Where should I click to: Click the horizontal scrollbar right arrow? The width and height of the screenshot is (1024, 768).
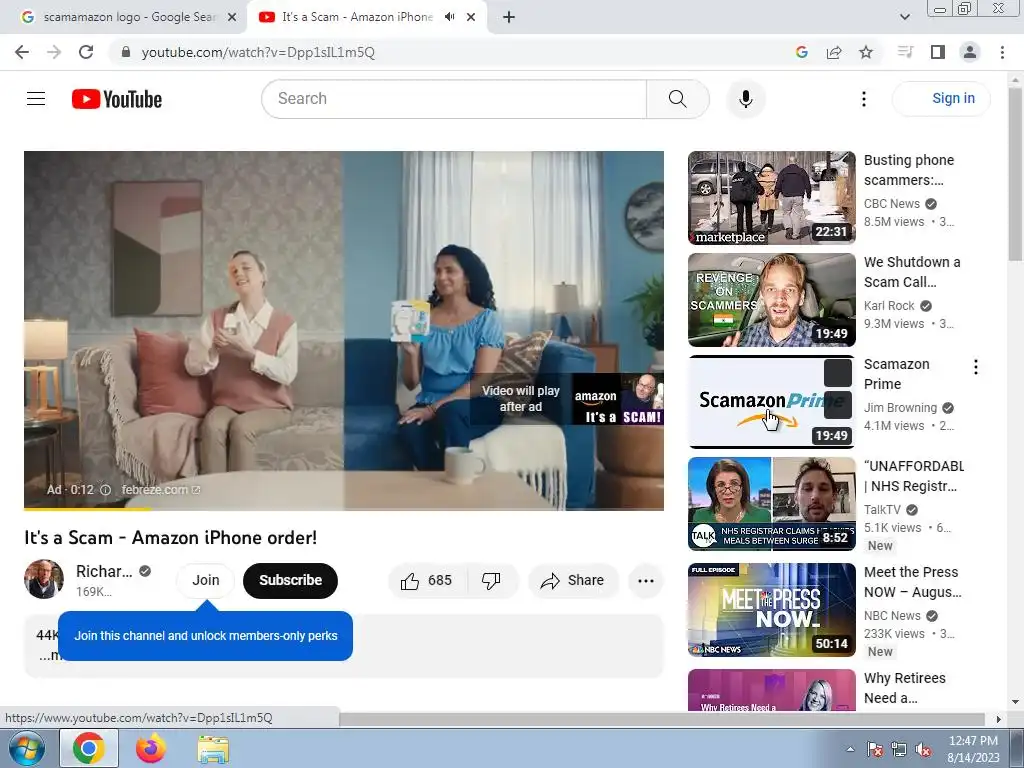(x=999, y=719)
